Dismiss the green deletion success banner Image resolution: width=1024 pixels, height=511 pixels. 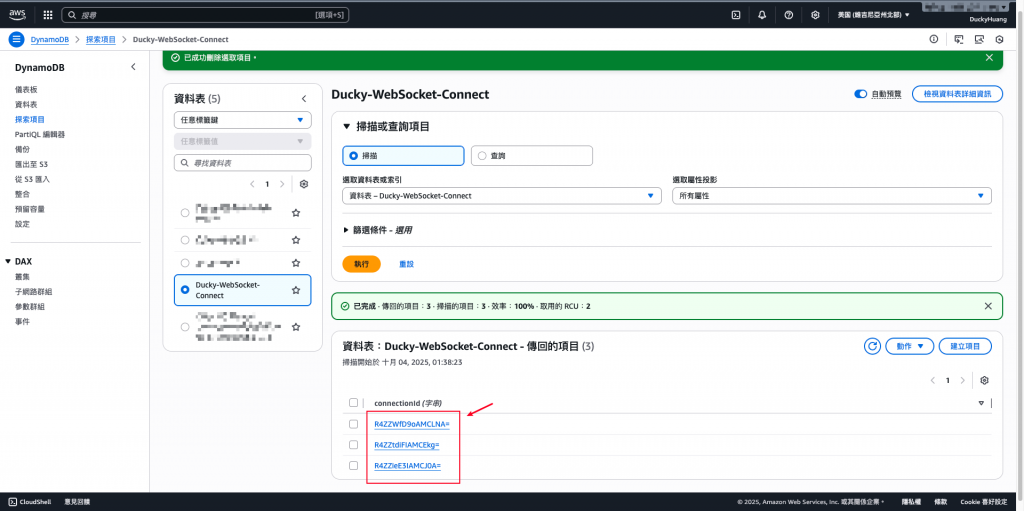989,58
